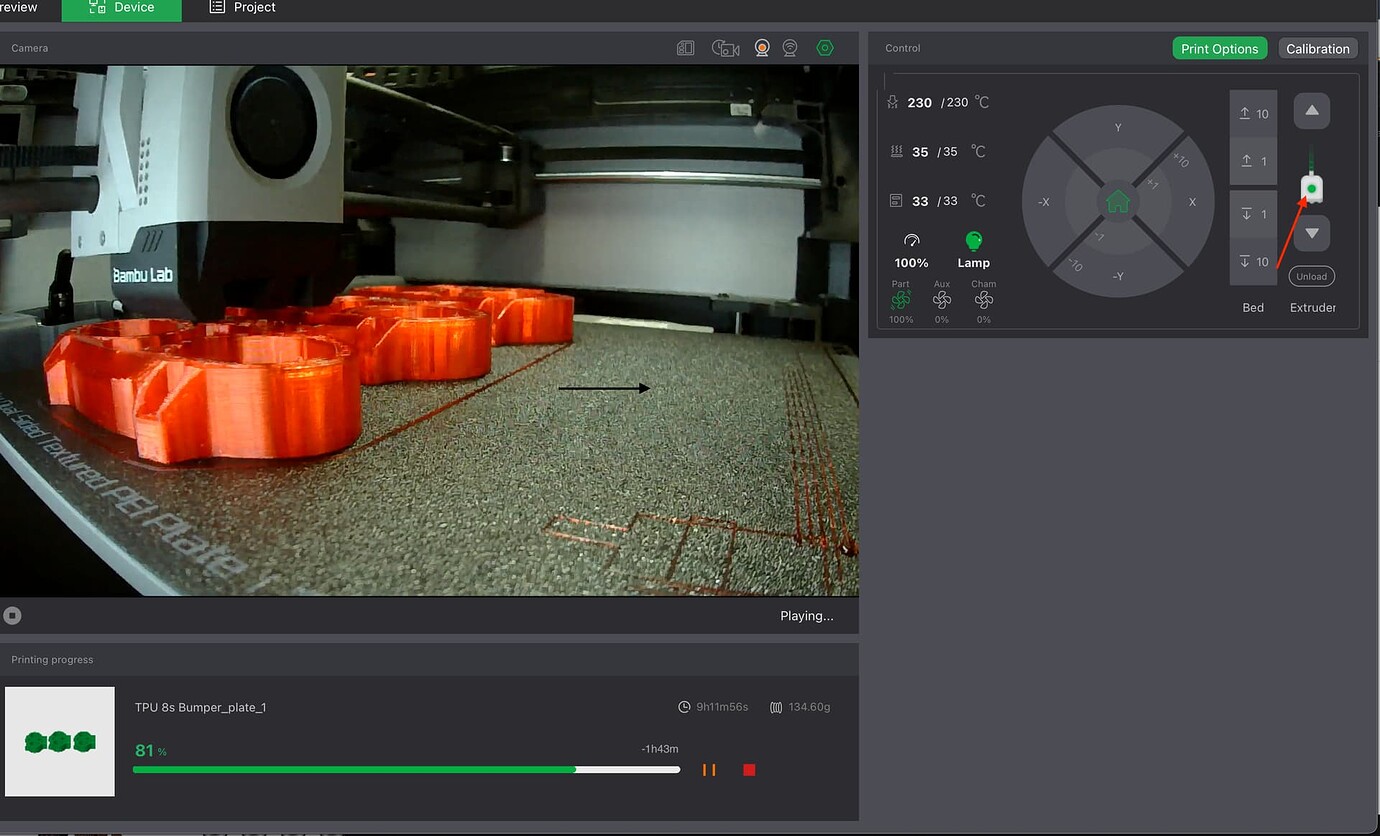This screenshot has width=1380, height=836.
Task: Click the plate thumbnail with green models
Action: point(60,742)
